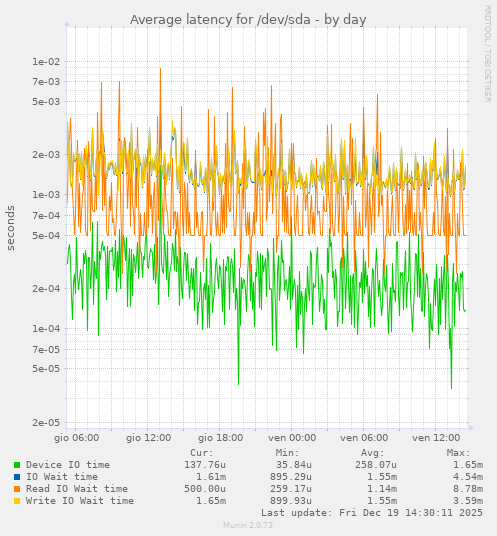Select the 'IO Wait time' legend label
The height and width of the screenshot is (536, 497).
click(x=62, y=477)
